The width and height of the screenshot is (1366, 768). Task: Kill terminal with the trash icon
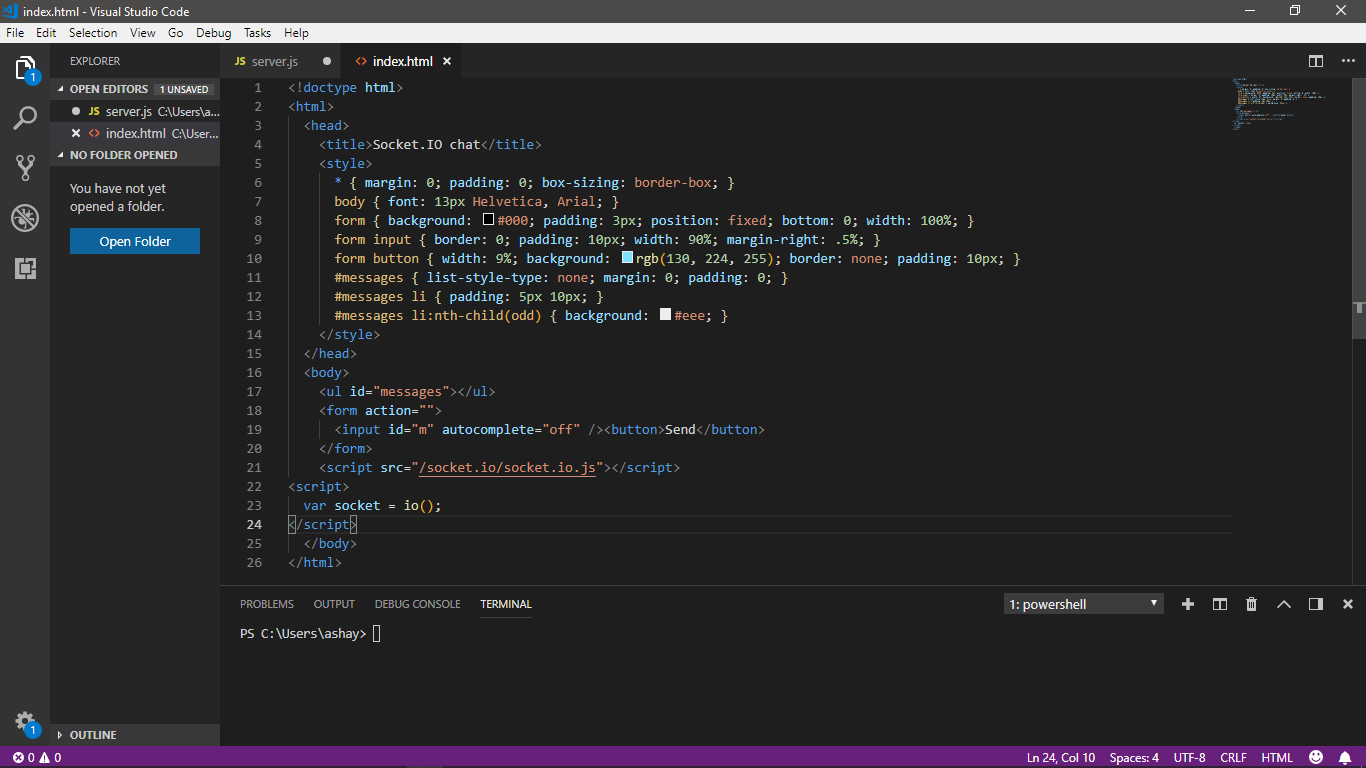[1251, 604]
